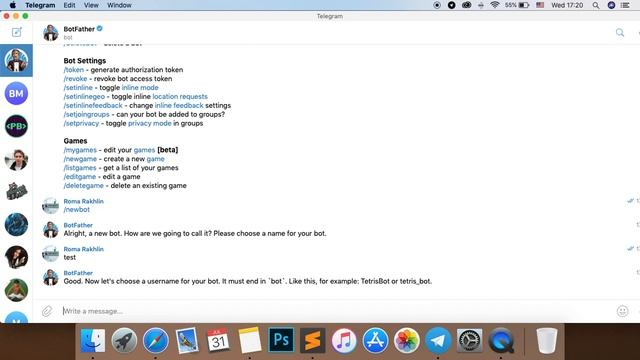Click the clock showing Wed 17:20

(567, 5)
